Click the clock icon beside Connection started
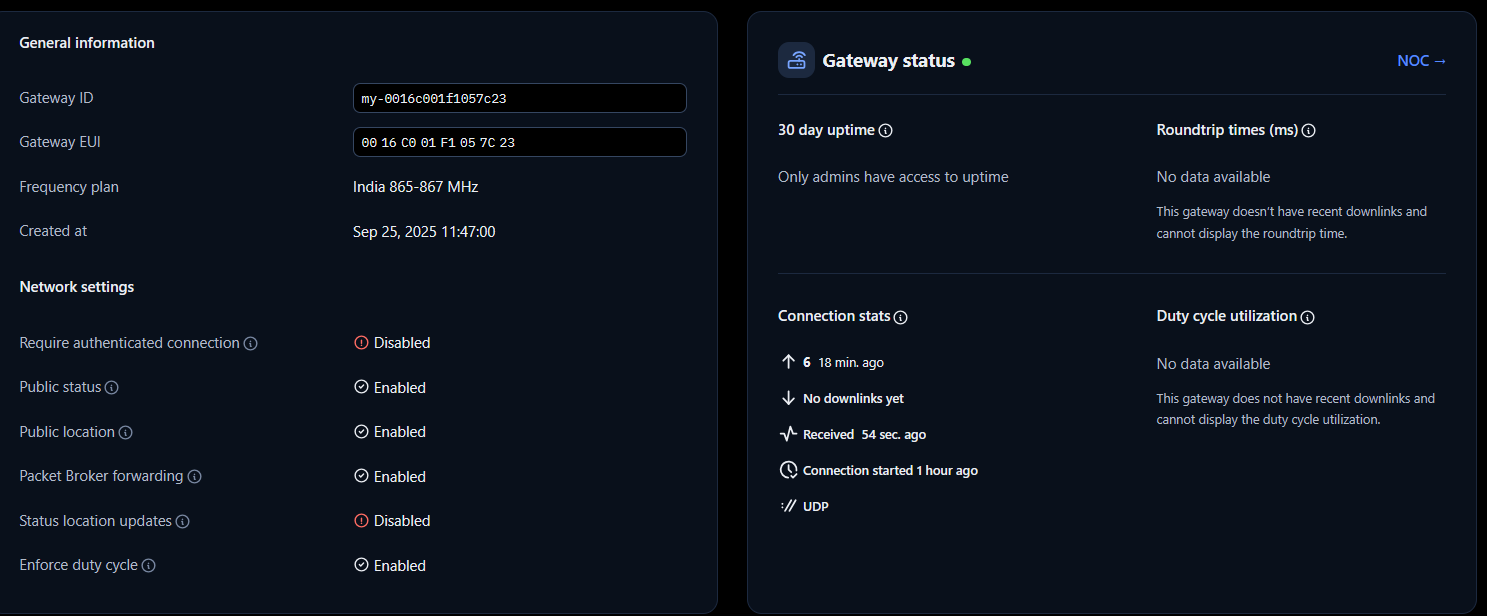This screenshot has height=616, width=1487. coord(788,470)
